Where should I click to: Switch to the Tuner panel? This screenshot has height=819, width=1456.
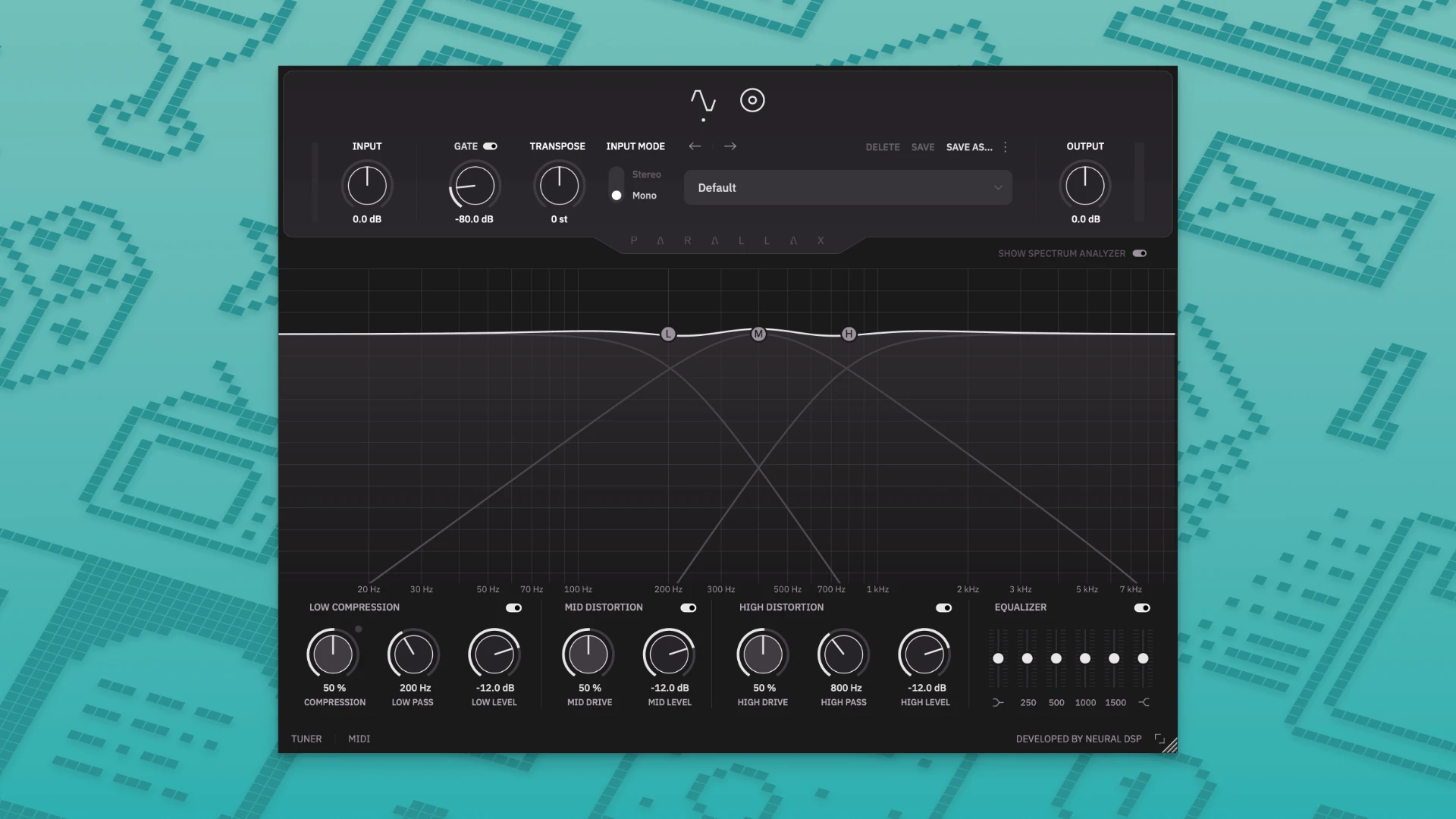click(x=306, y=738)
